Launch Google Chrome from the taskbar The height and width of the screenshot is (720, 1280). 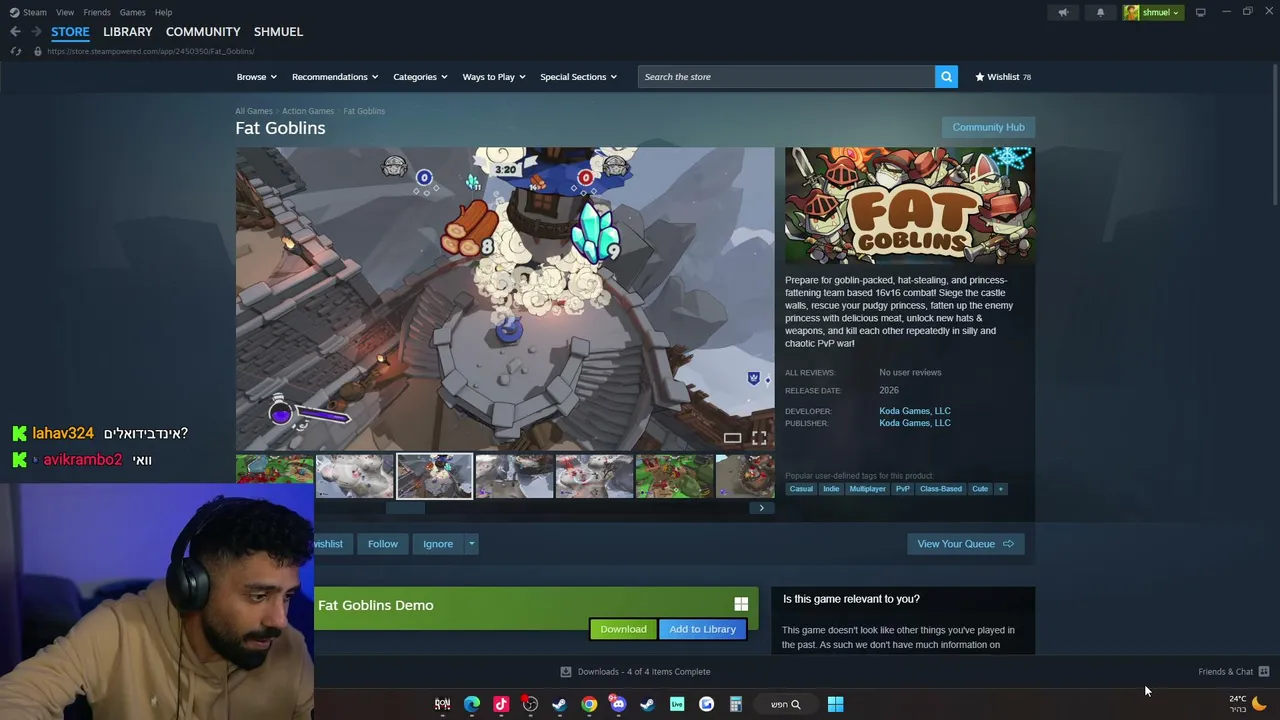[589, 704]
